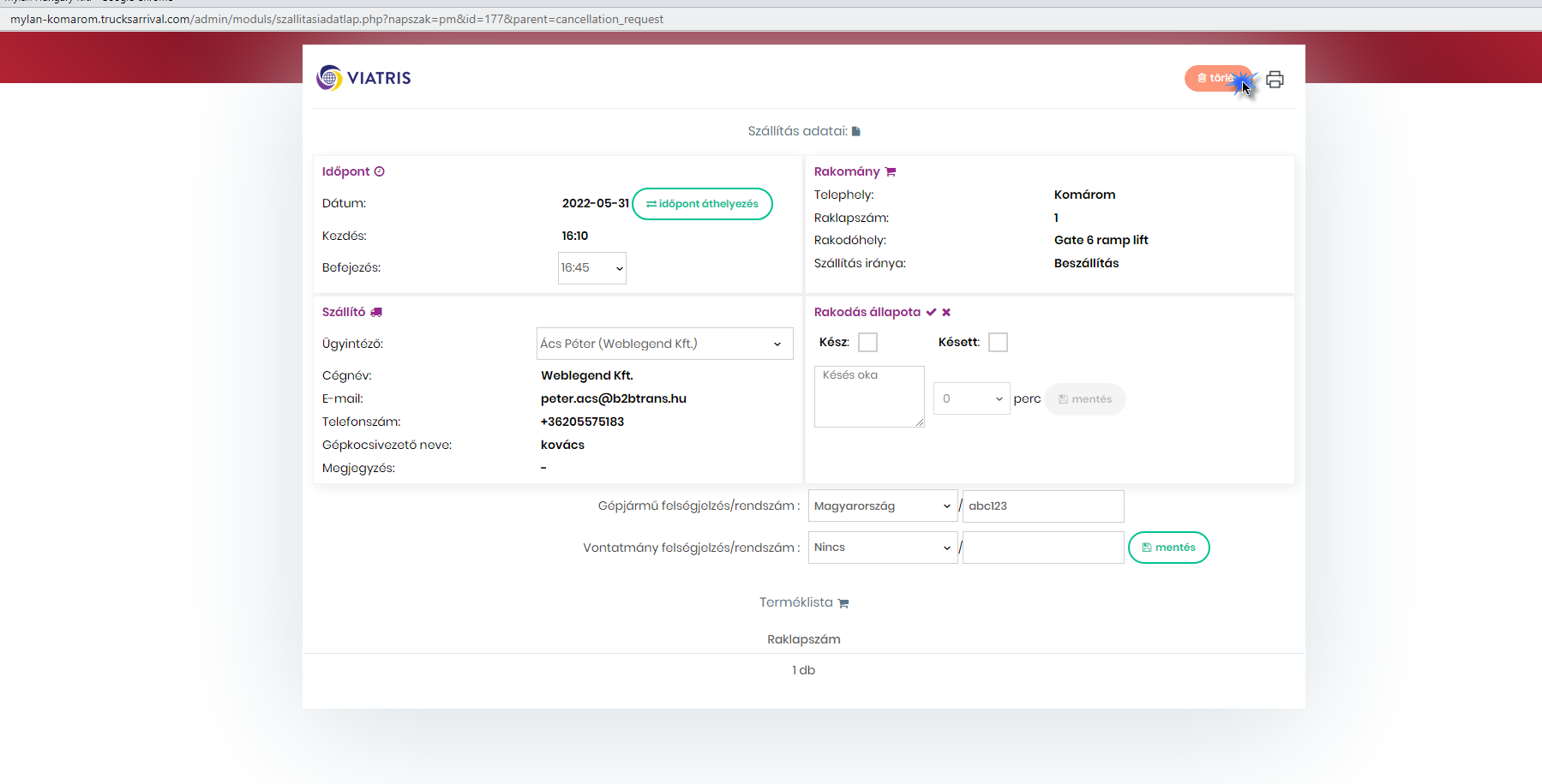Tick the Kész checkbox
The height and width of the screenshot is (784, 1542).
[x=867, y=343]
